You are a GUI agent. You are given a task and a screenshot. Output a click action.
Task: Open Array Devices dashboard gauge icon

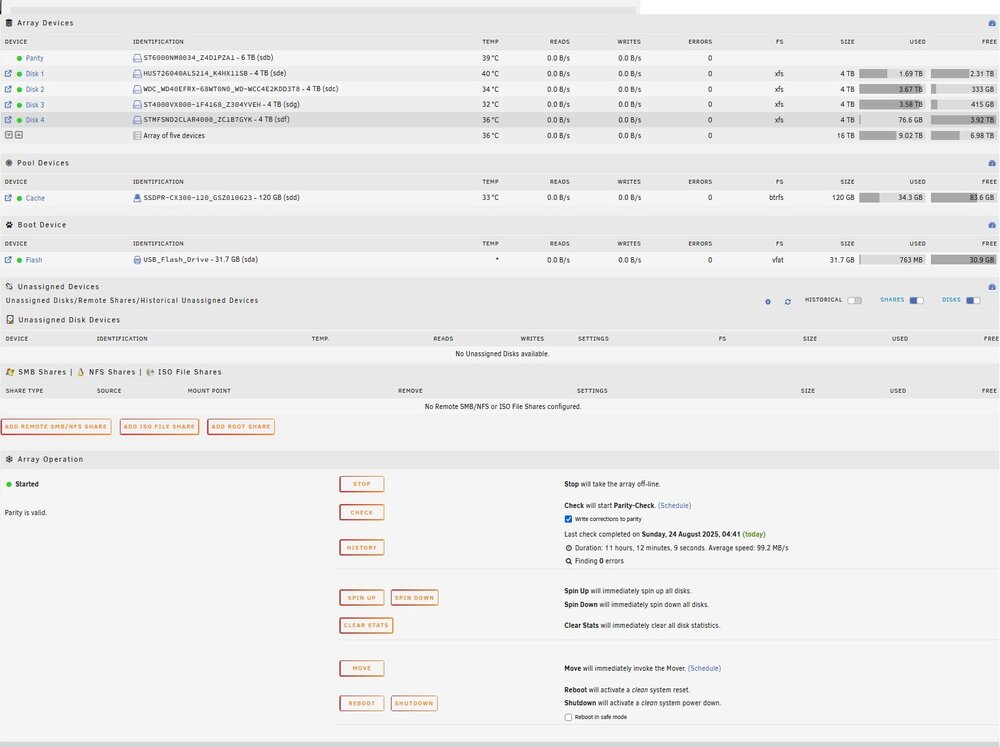tap(992, 23)
